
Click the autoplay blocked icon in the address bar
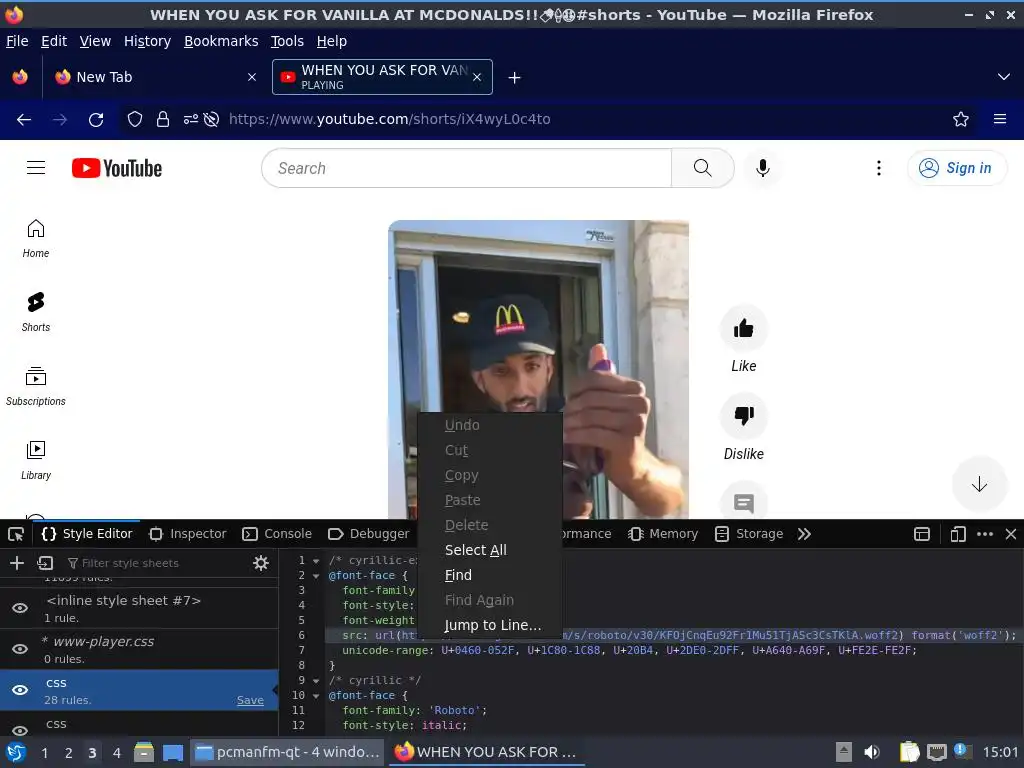[211, 119]
